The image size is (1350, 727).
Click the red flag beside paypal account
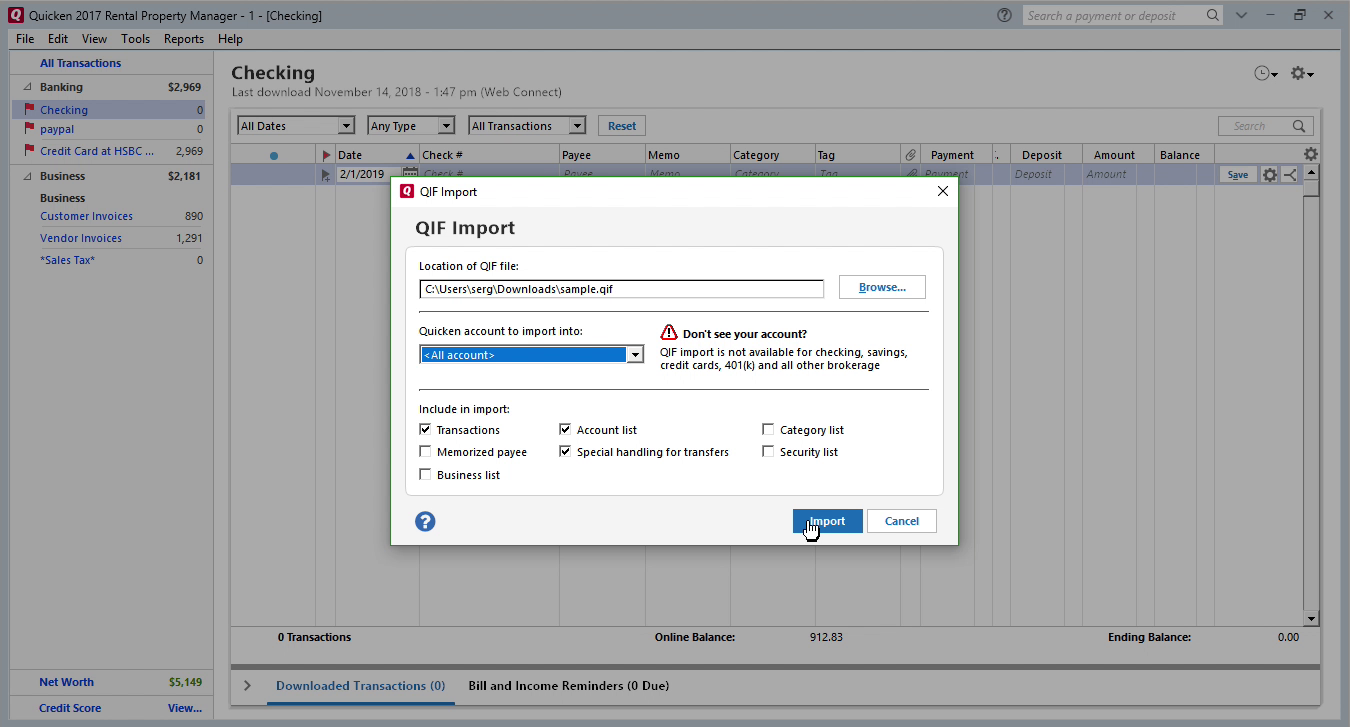coord(29,129)
